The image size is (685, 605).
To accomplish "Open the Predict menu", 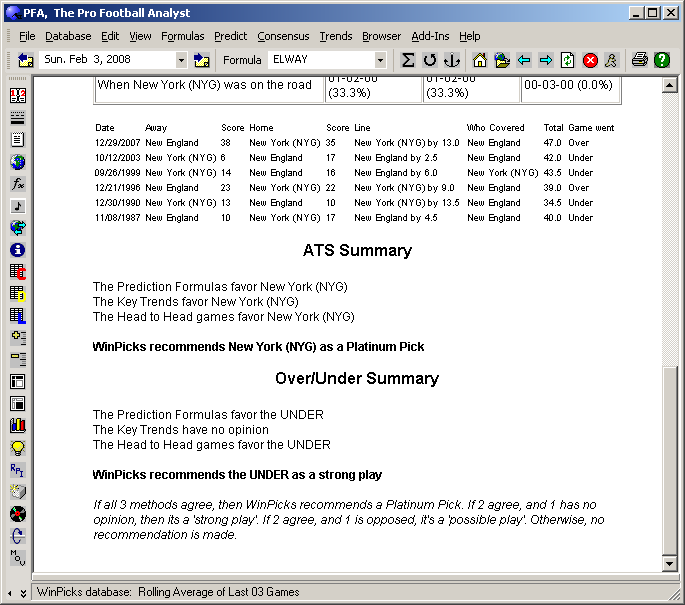I will [x=231, y=36].
